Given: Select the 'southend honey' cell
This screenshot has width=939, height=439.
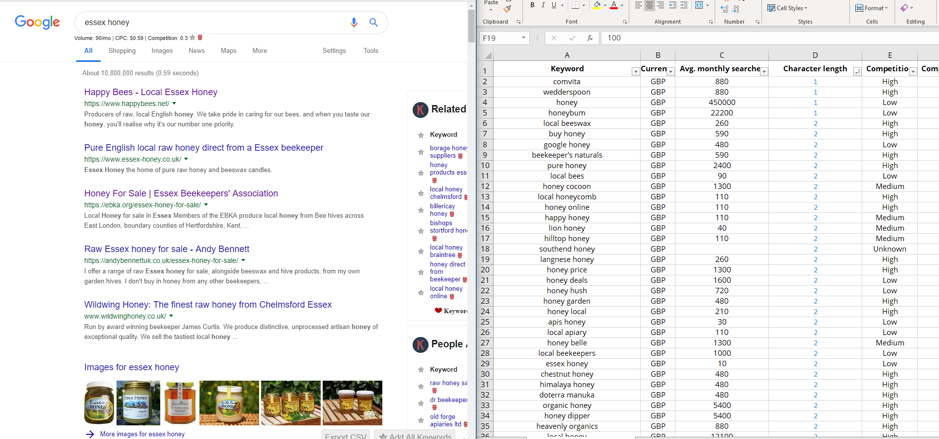Looking at the screenshot, I should coord(569,249).
